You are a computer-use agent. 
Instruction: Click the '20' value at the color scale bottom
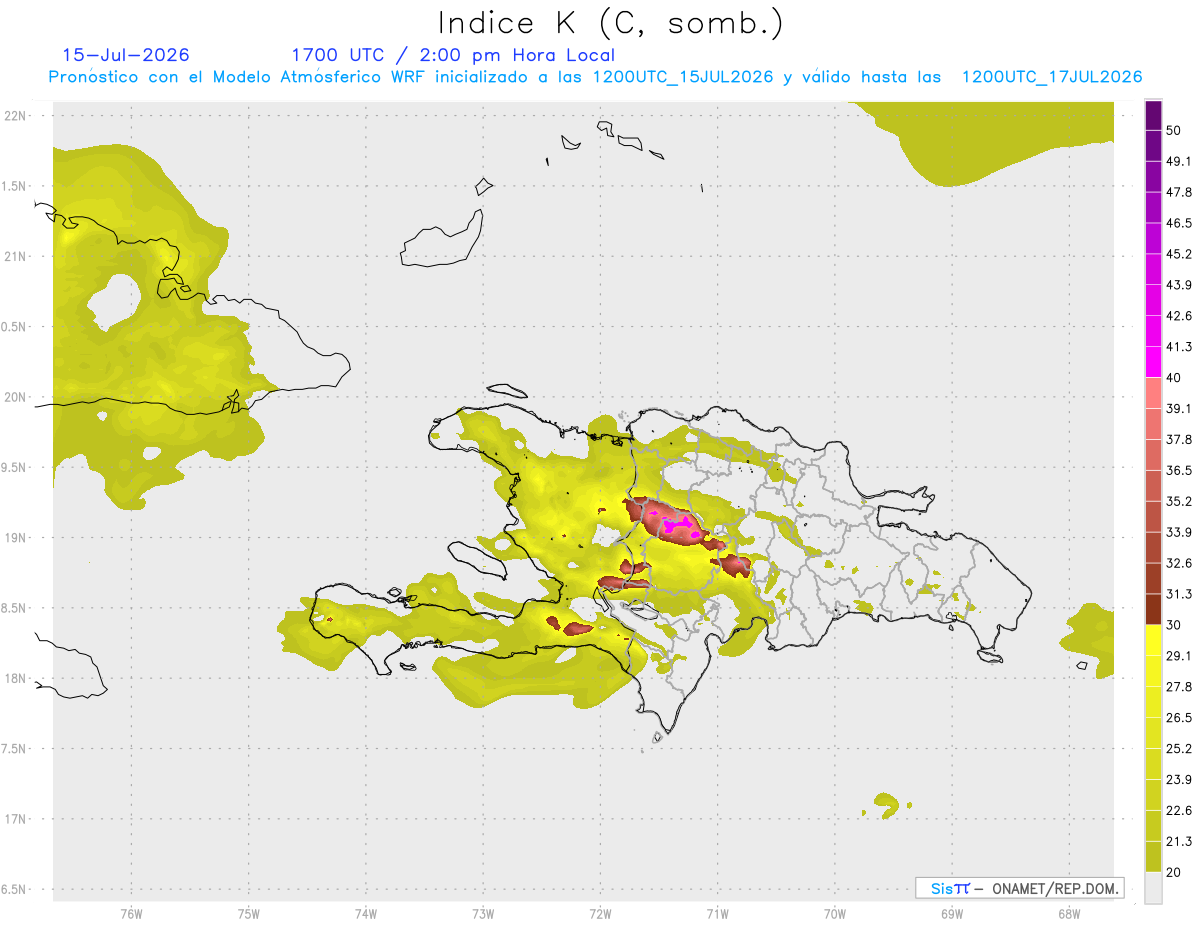pyautogui.click(x=1174, y=872)
